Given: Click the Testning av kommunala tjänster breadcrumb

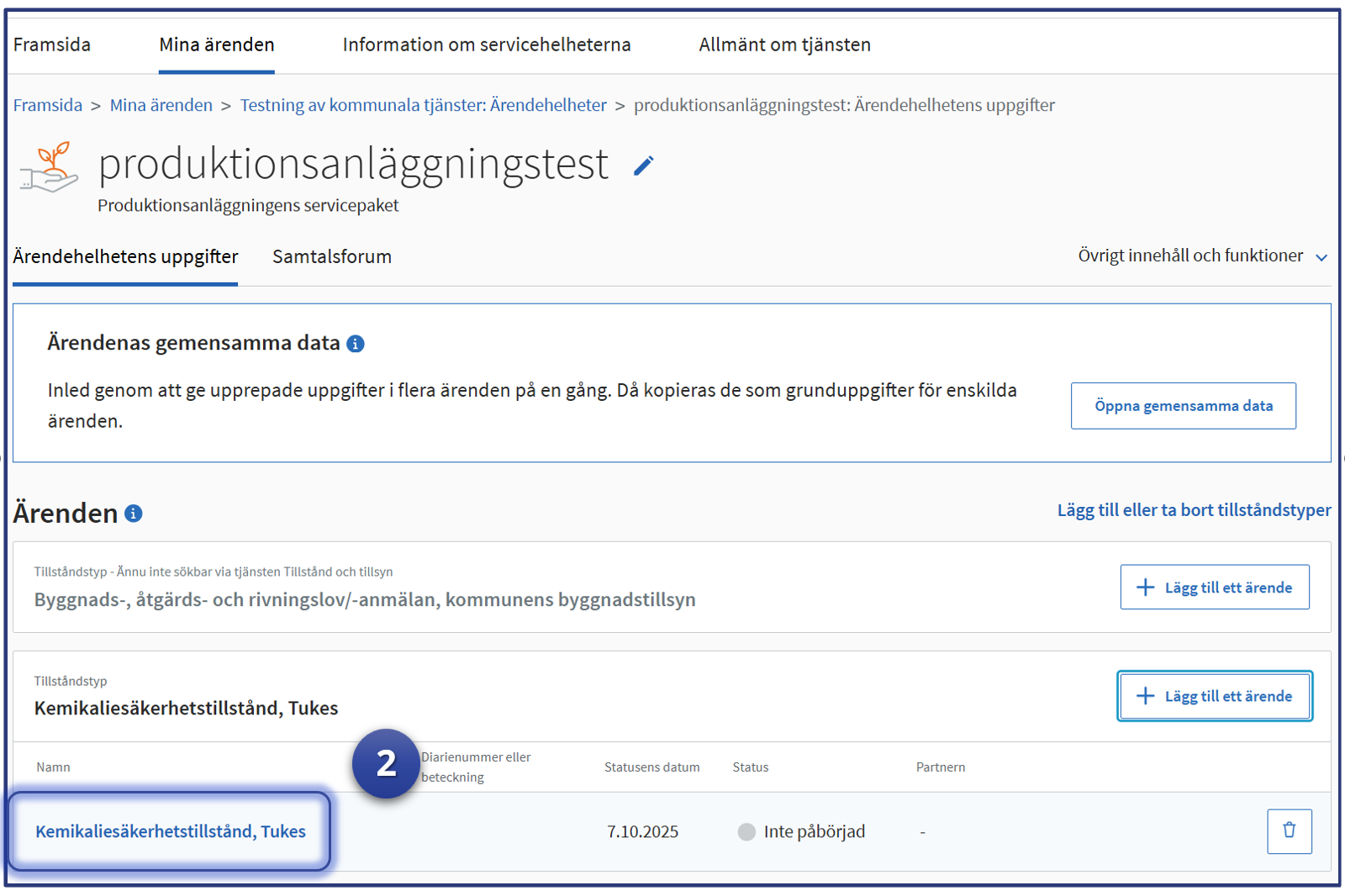Looking at the screenshot, I should [x=423, y=105].
